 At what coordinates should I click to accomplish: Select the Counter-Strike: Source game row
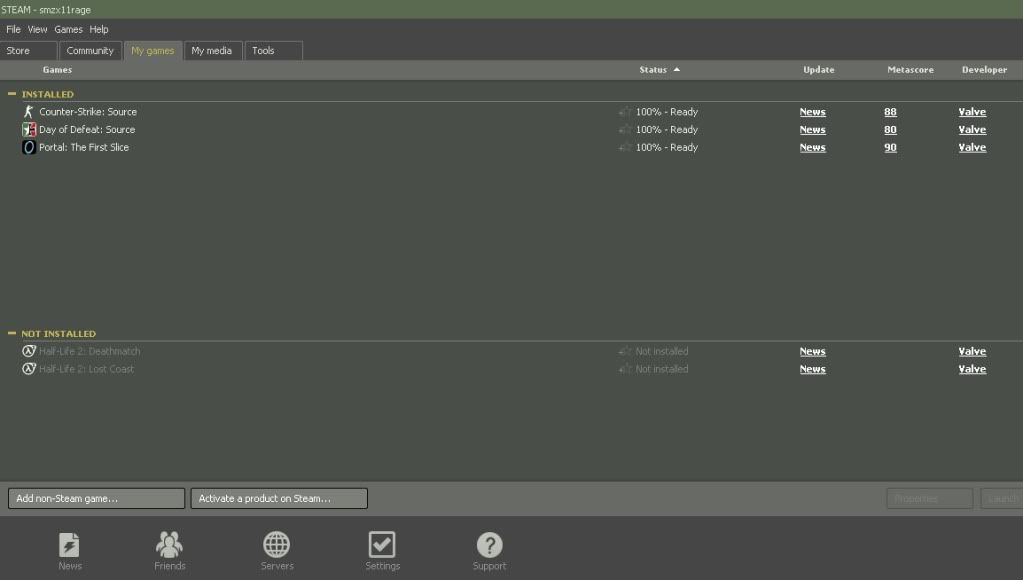pos(512,112)
